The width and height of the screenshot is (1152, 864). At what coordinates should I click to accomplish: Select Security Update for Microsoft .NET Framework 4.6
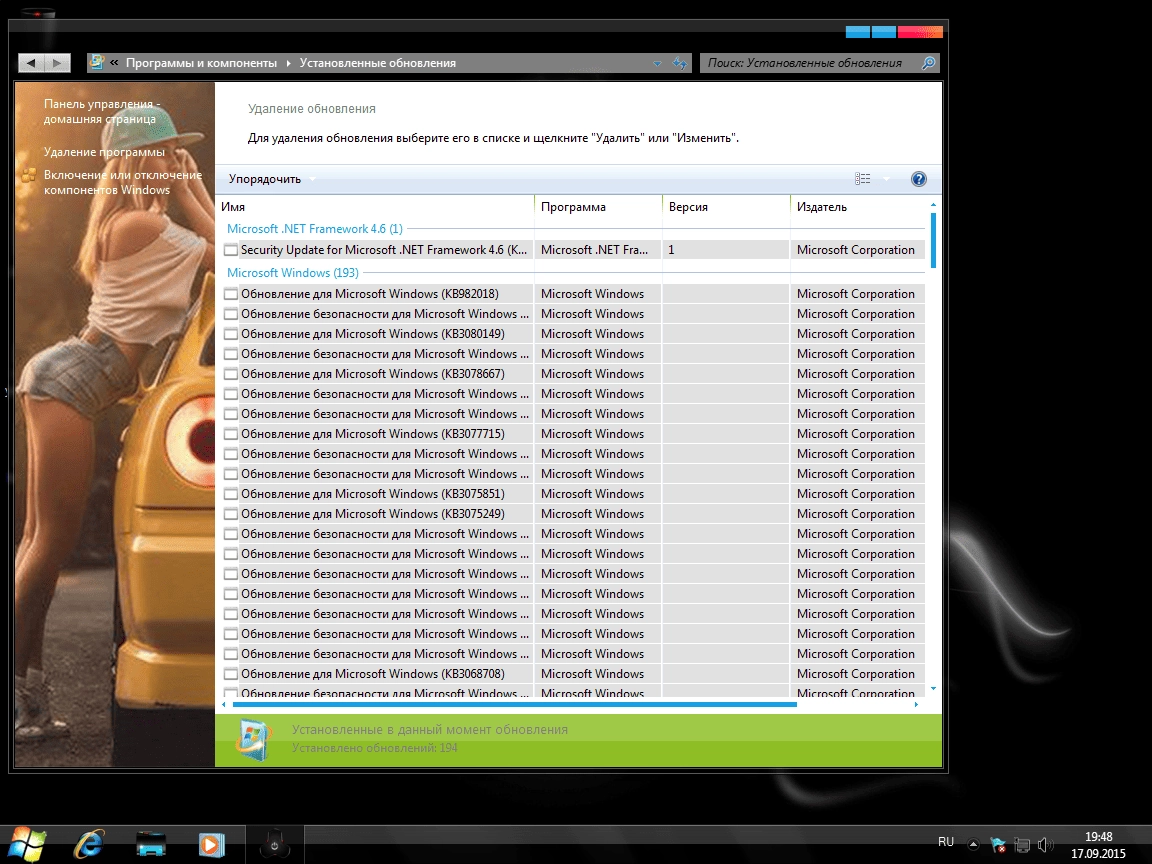[573, 250]
